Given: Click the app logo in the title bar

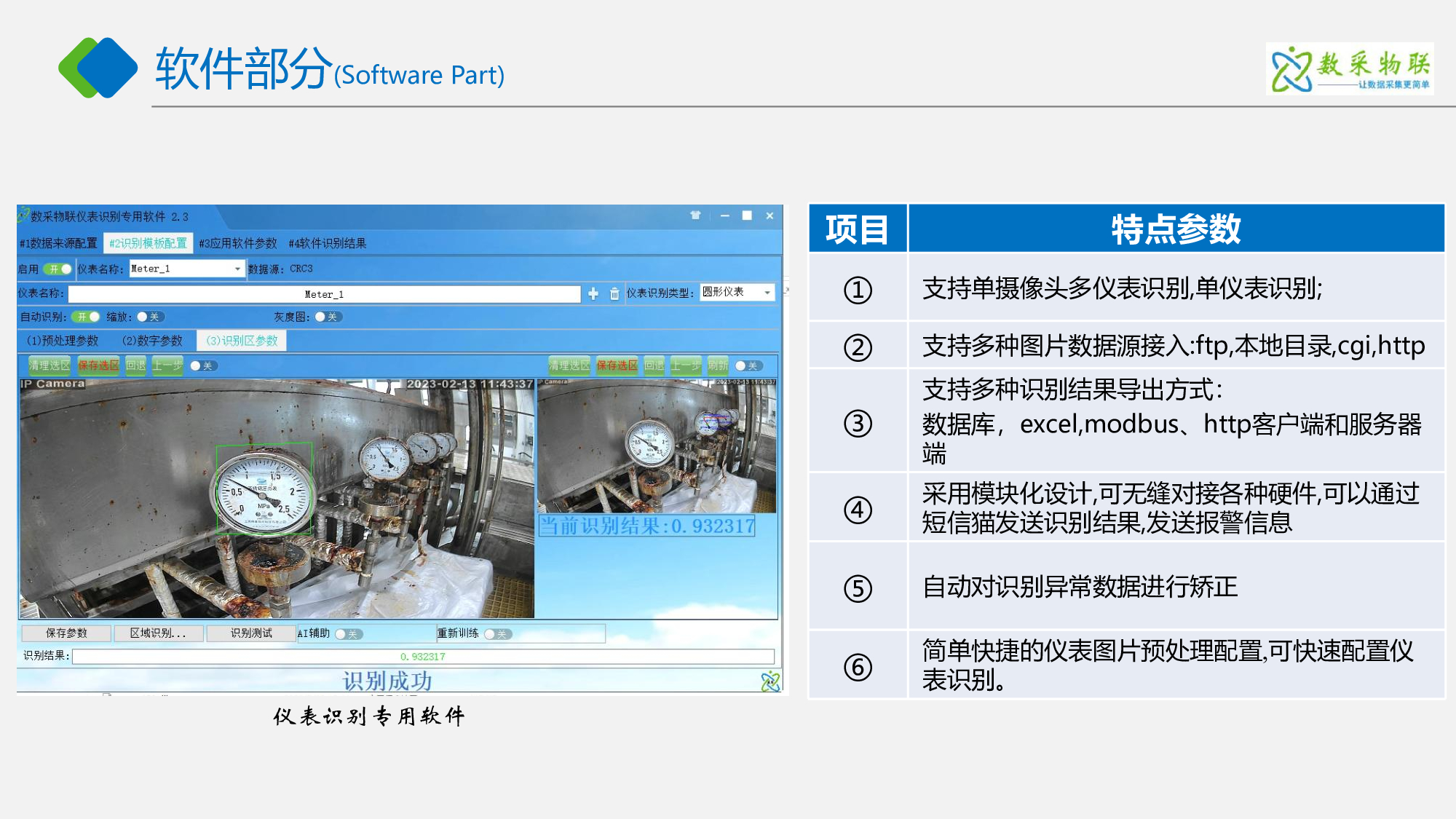Looking at the screenshot, I should click(23, 215).
